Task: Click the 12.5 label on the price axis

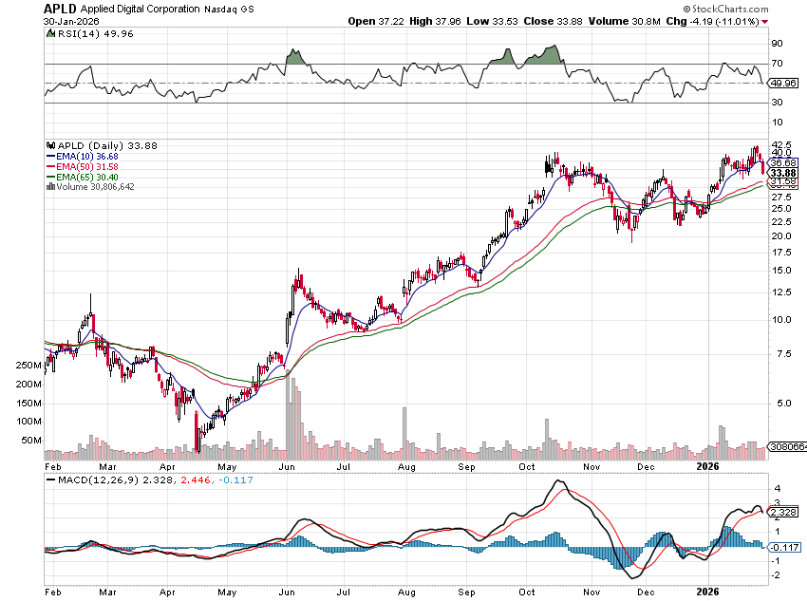Action: point(781,292)
